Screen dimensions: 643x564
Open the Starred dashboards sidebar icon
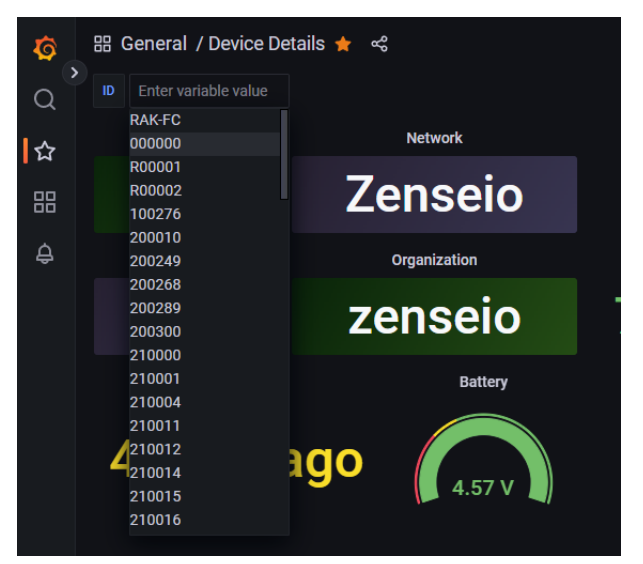(45, 151)
